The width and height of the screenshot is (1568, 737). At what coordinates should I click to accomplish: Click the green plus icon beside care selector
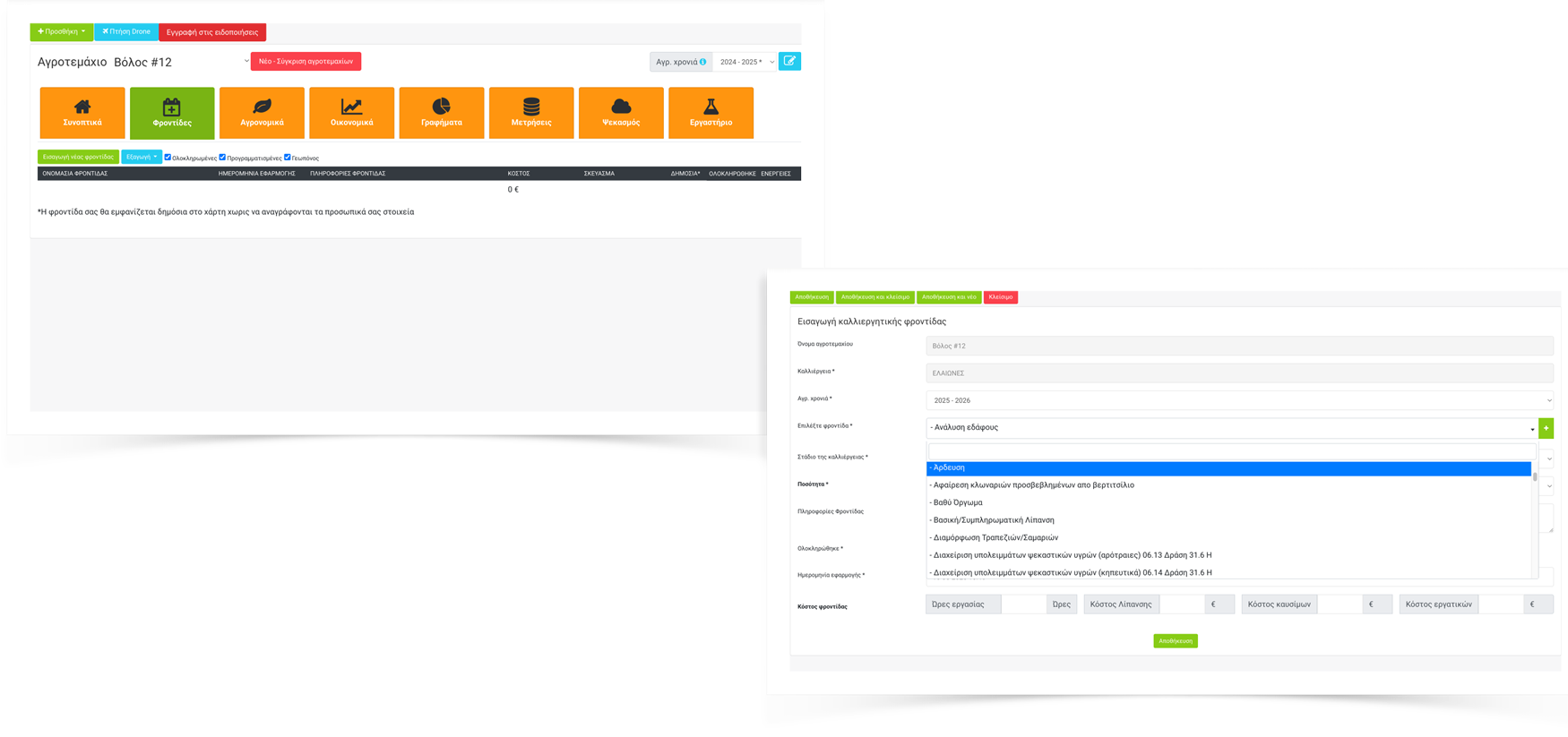[x=1546, y=428]
